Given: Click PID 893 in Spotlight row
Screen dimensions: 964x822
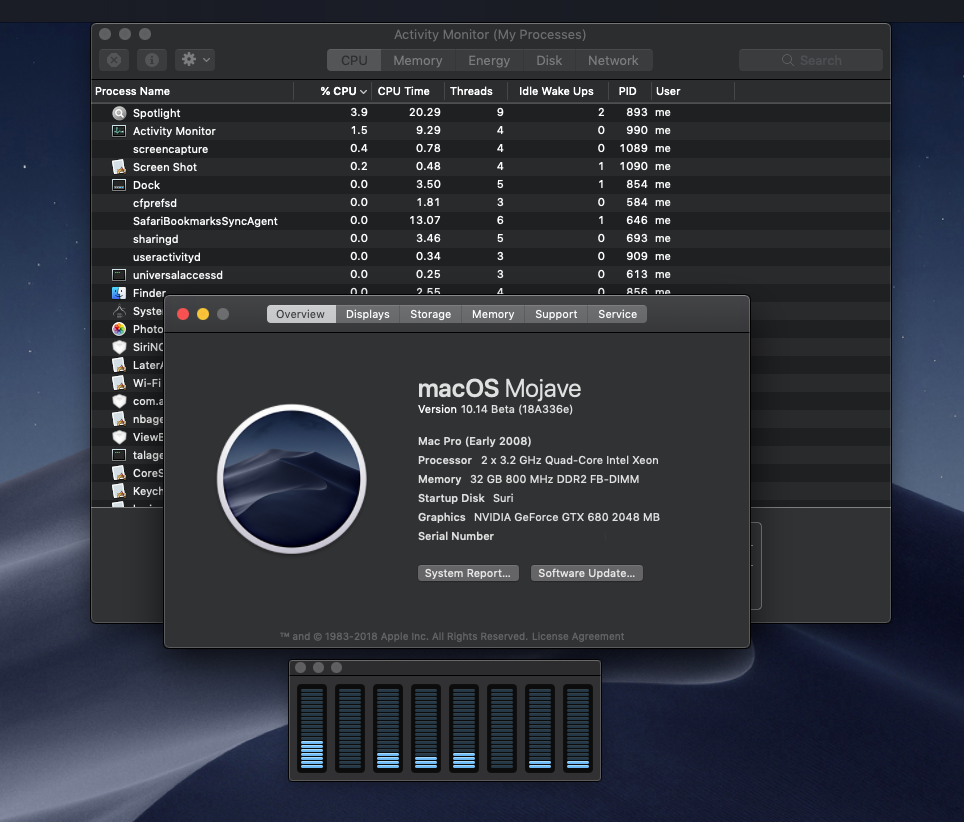Looking at the screenshot, I should click(x=637, y=113).
